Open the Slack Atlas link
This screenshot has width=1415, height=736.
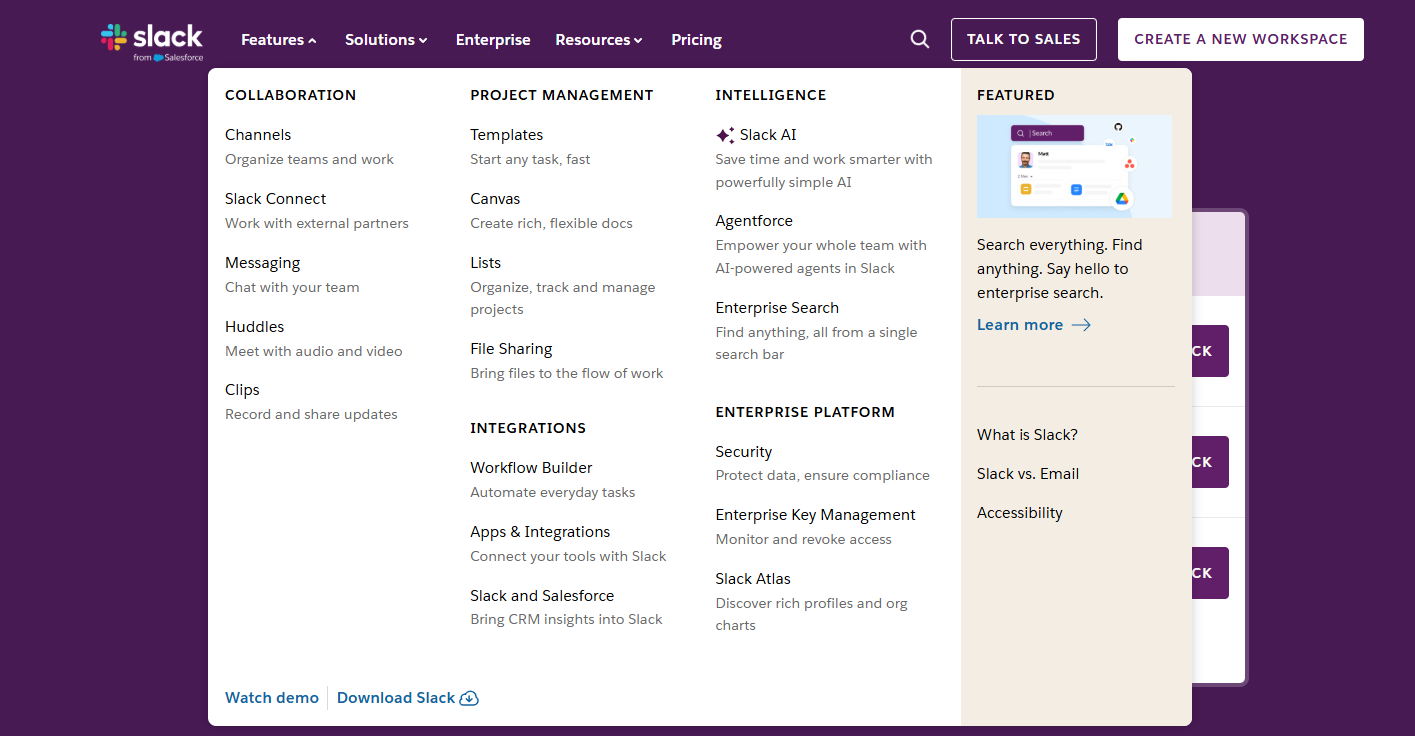pos(753,579)
